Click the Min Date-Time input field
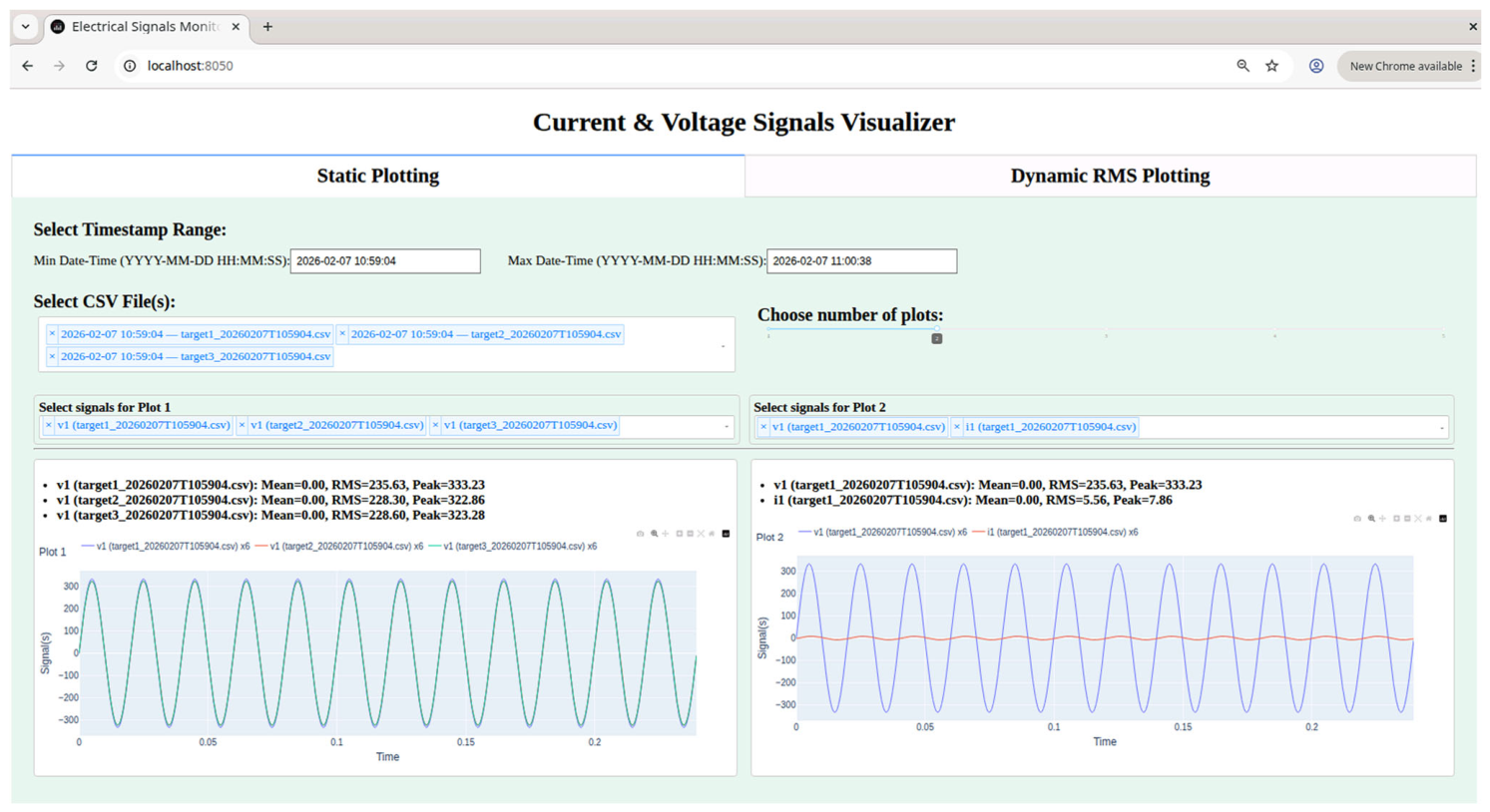This screenshot has height=812, width=1490. click(x=385, y=261)
